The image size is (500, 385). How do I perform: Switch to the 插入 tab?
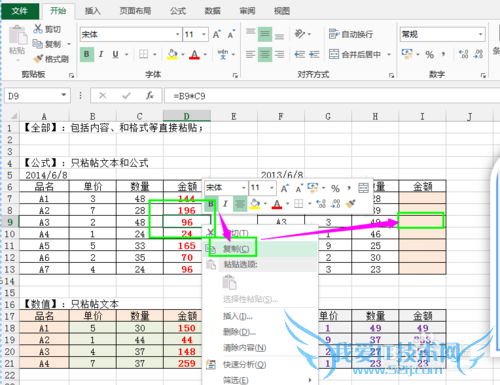pos(92,11)
